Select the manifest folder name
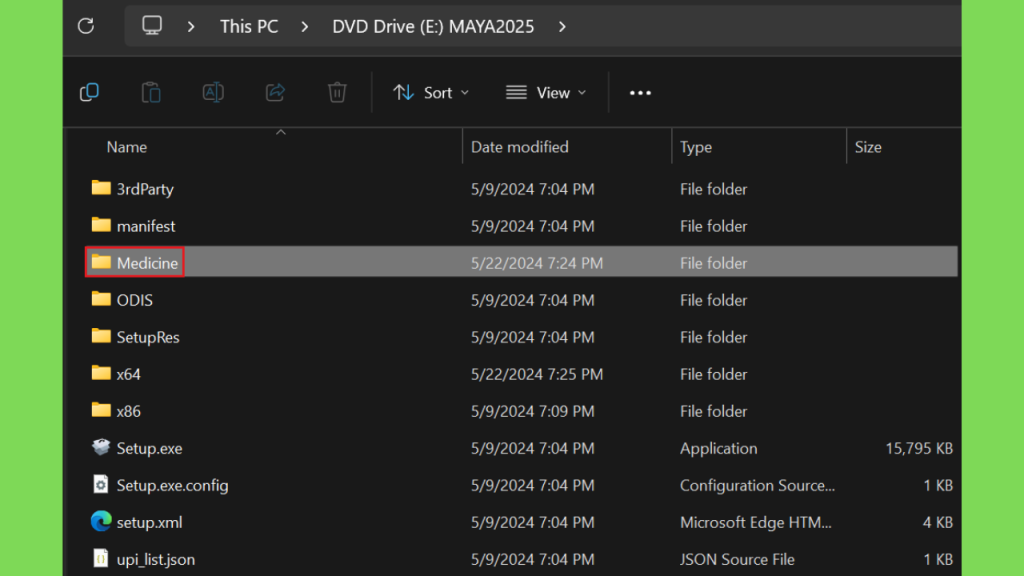This screenshot has width=1024, height=576. pos(146,226)
